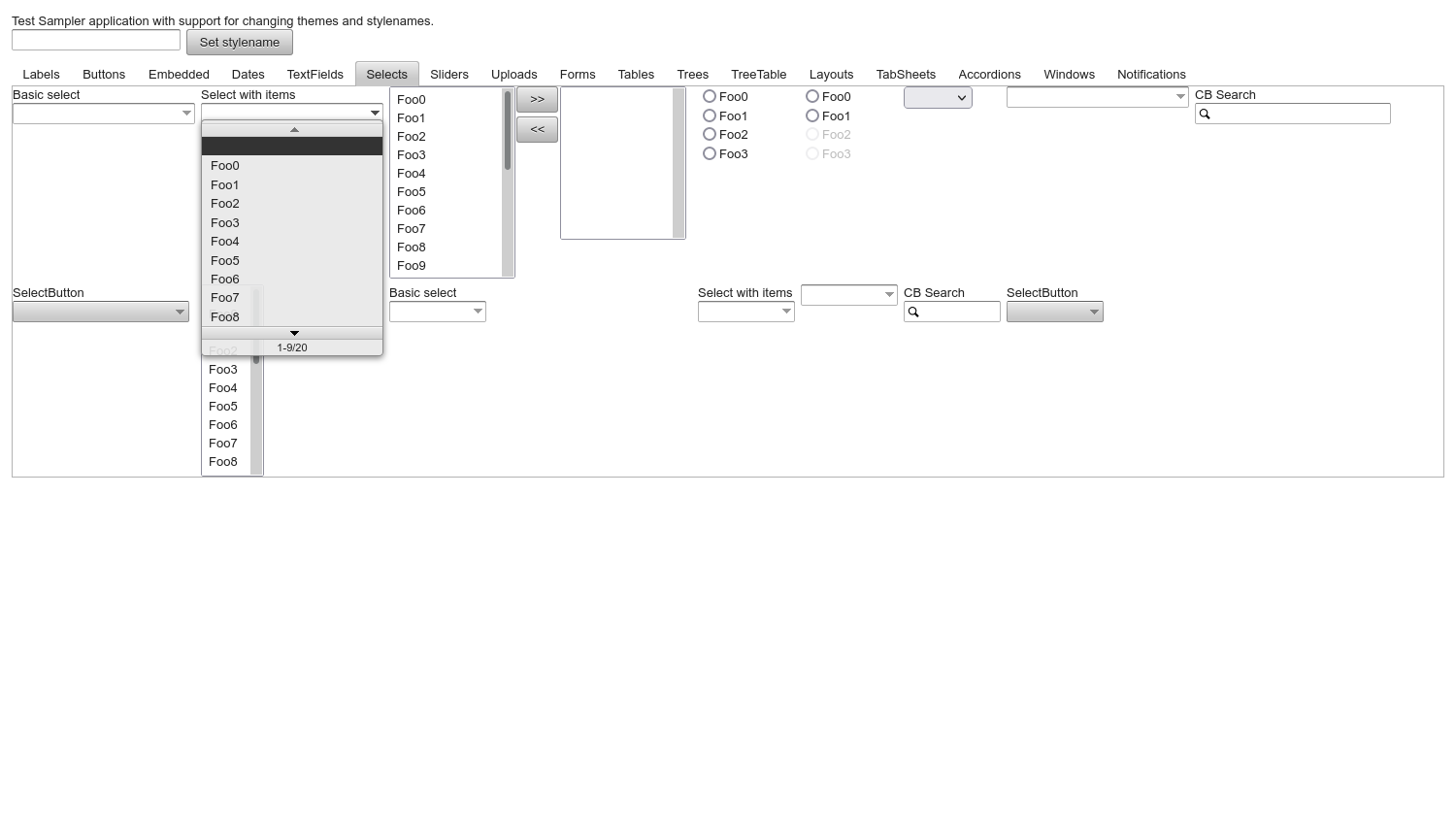Open the Uploads tab
This screenshot has width=1456, height=825.
tap(514, 74)
